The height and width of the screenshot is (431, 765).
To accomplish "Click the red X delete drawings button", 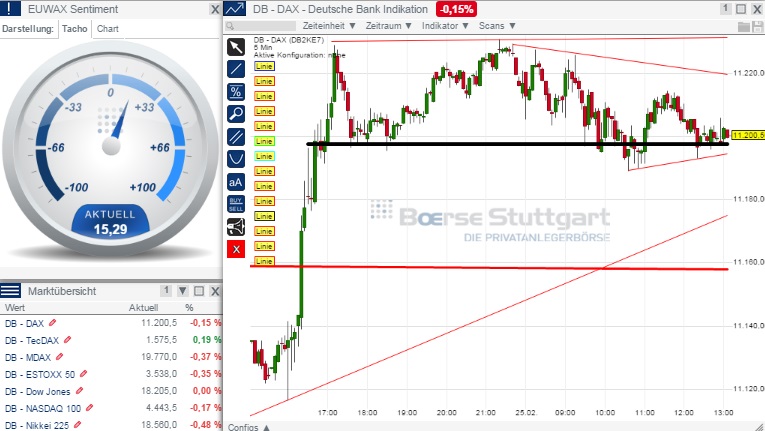I will point(236,249).
